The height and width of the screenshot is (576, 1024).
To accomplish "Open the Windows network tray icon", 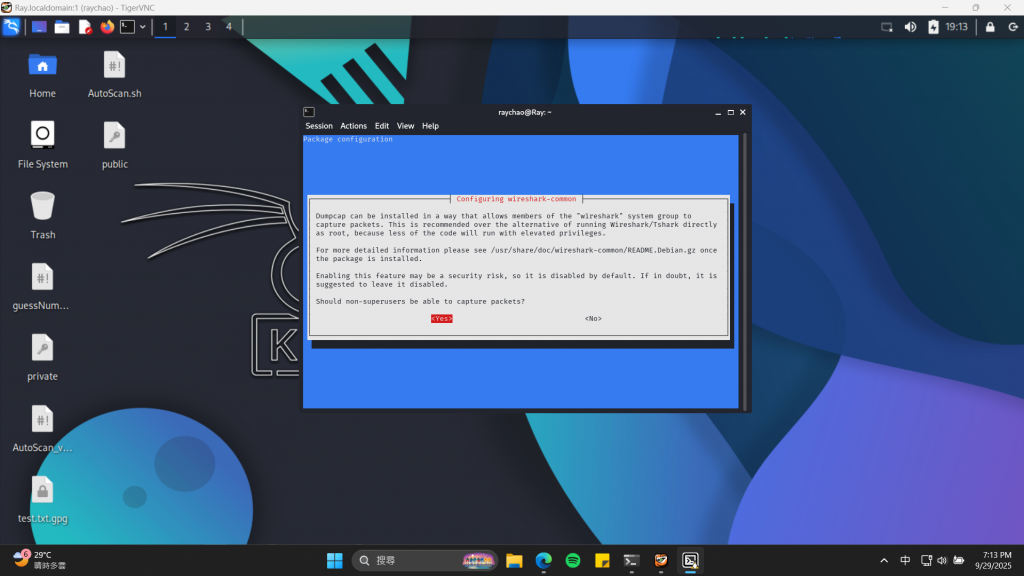I will tap(926, 560).
